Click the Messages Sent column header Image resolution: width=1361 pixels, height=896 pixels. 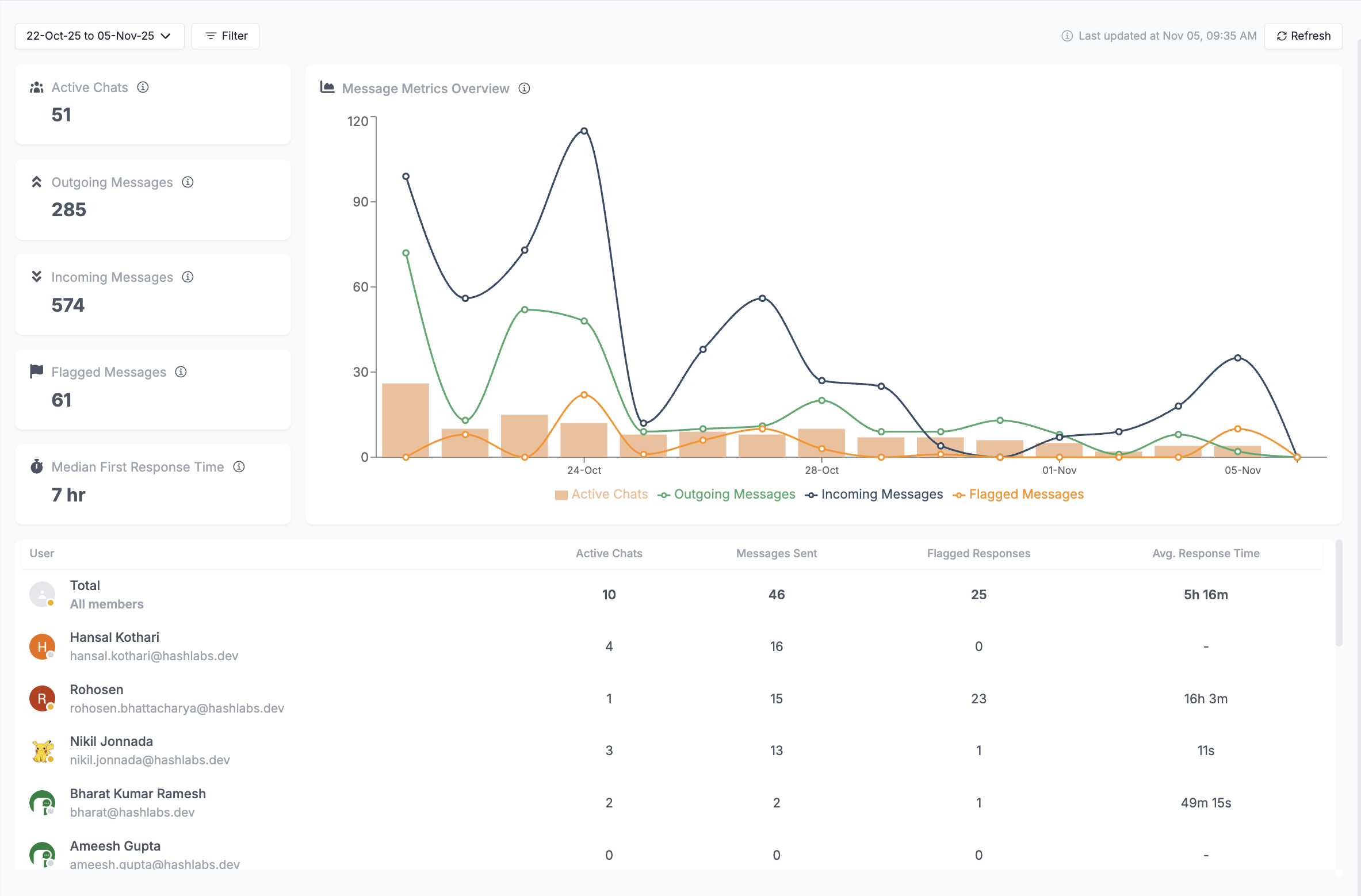[777, 553]
